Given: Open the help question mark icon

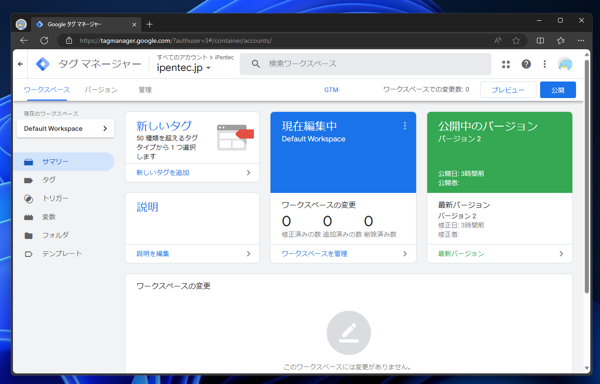Looking at the screenshot, I should [526, 64].
